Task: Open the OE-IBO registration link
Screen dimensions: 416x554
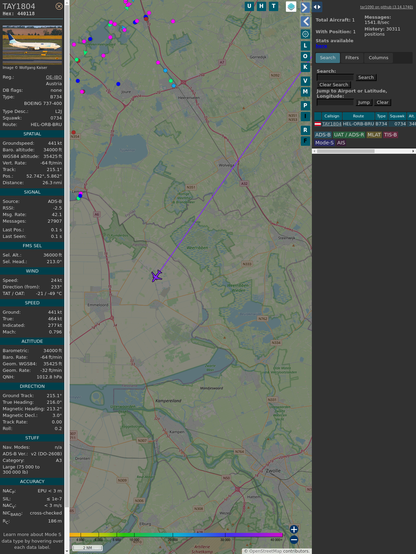Action: 54,77
